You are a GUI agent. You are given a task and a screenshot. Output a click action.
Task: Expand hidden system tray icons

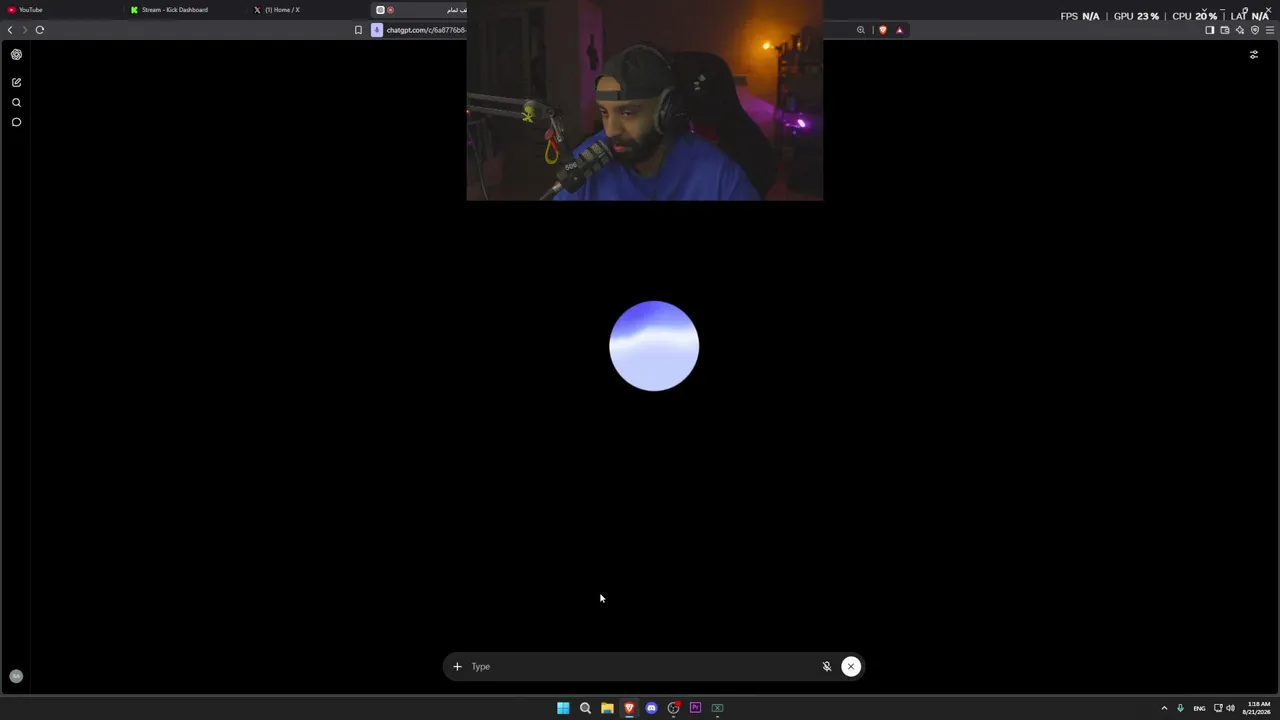pyautogui.click(x=1164, y=708)
